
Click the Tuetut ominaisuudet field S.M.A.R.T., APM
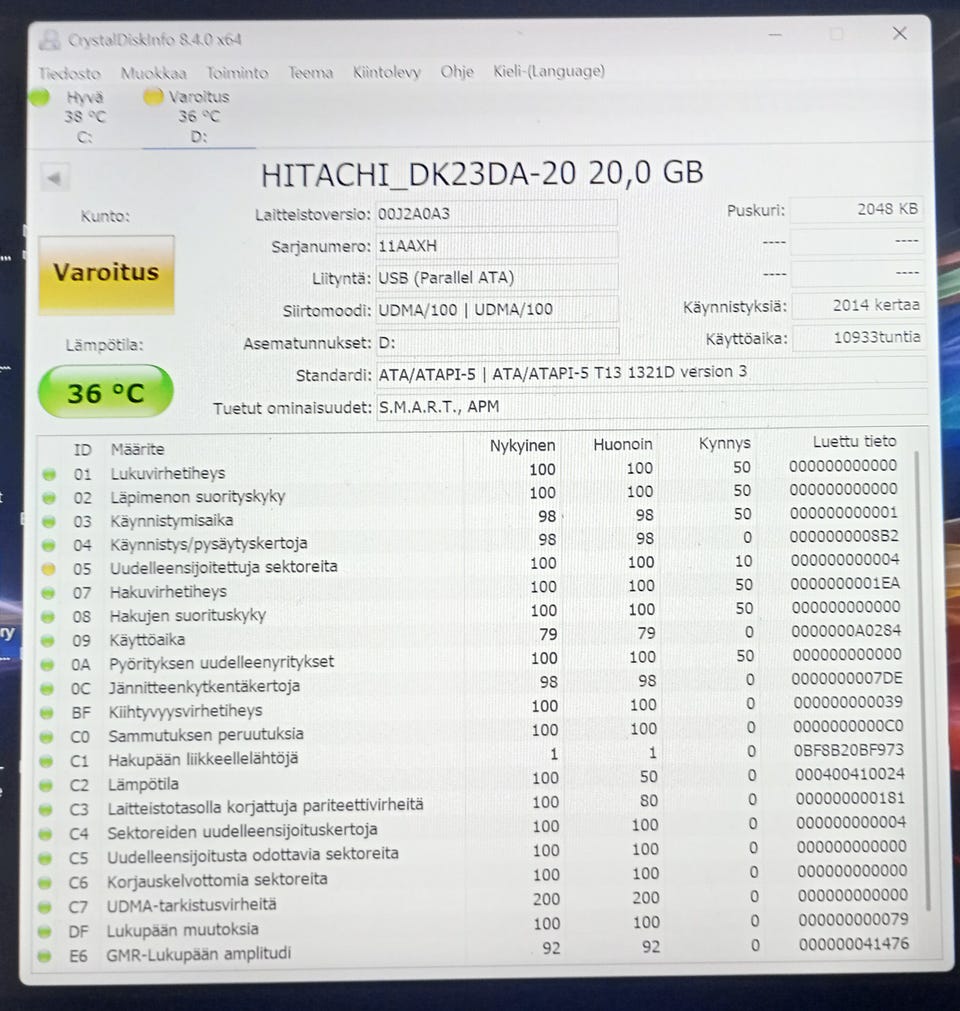pos(651,406)
